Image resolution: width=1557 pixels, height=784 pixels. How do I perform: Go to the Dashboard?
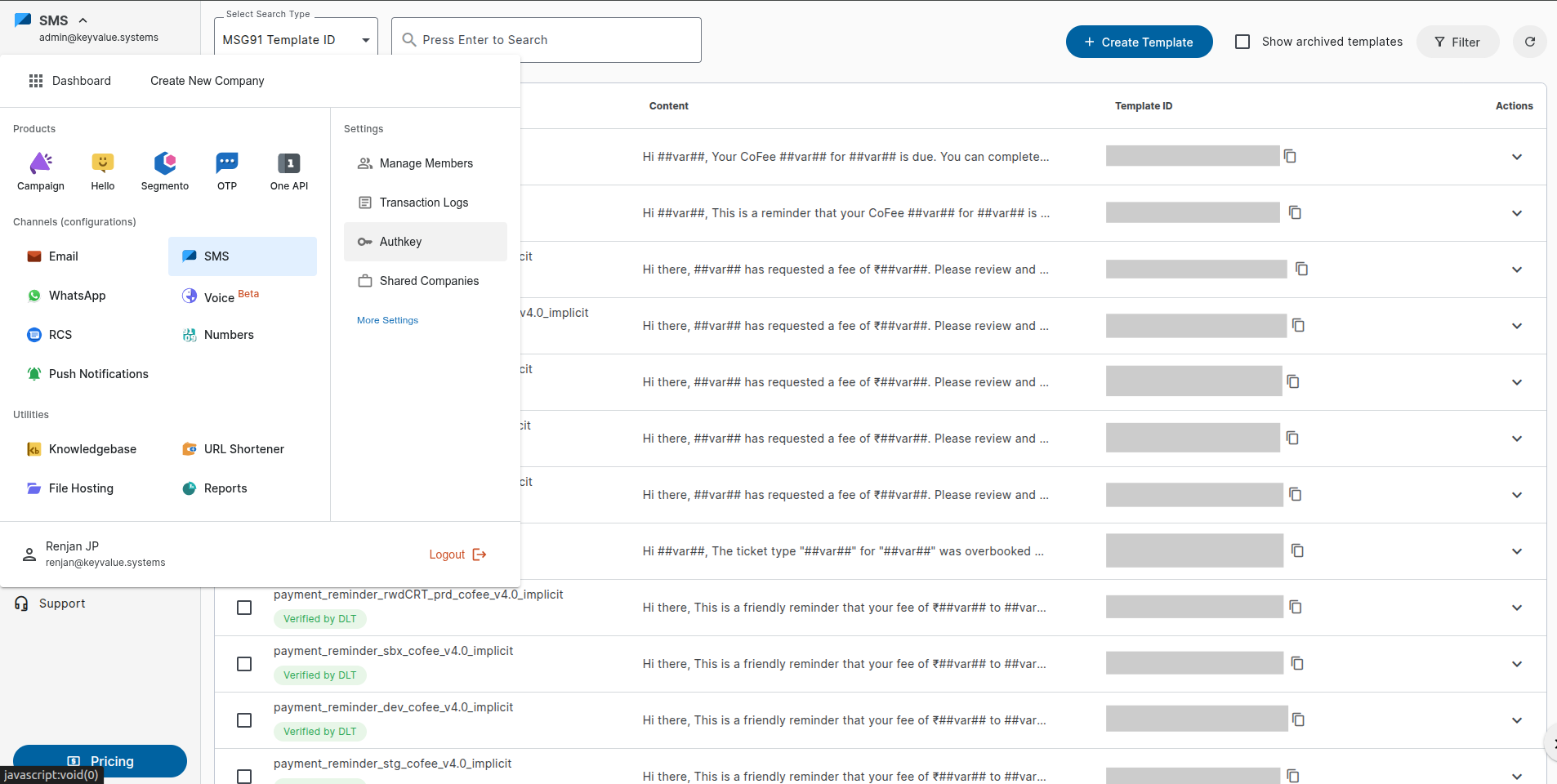click(x=70, y=81)
